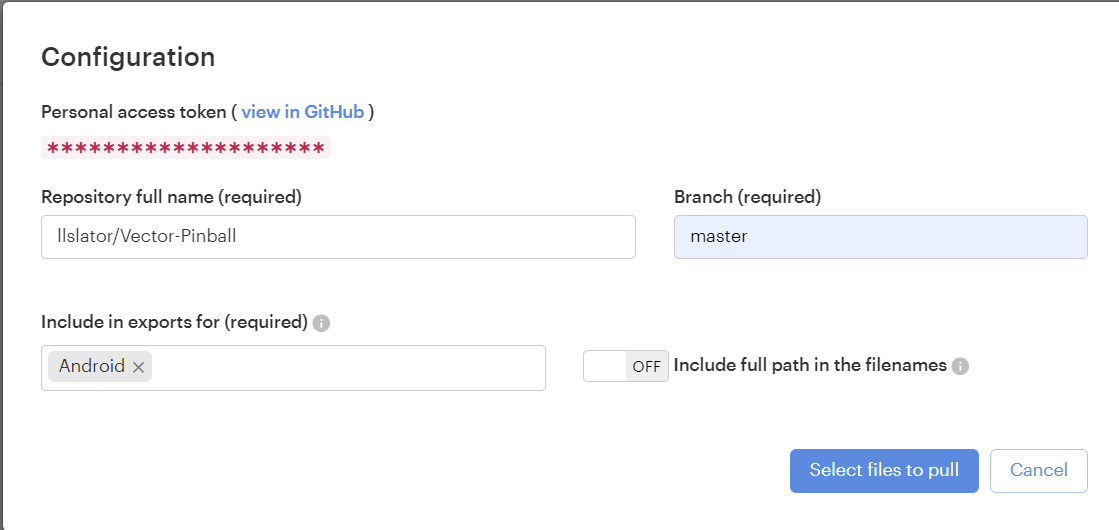This screenshot has height=530, width=1119.
Task: Select the Android platform chip
Action: coord(92,366)
